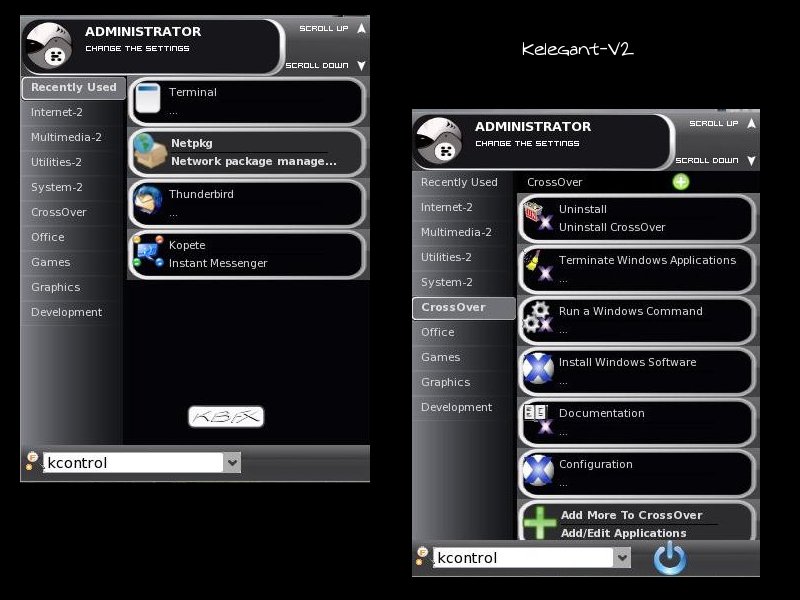This screenshot has height=600, width=800.
Task: Select Recently Used in the left menu
Action: coord(73,88)
